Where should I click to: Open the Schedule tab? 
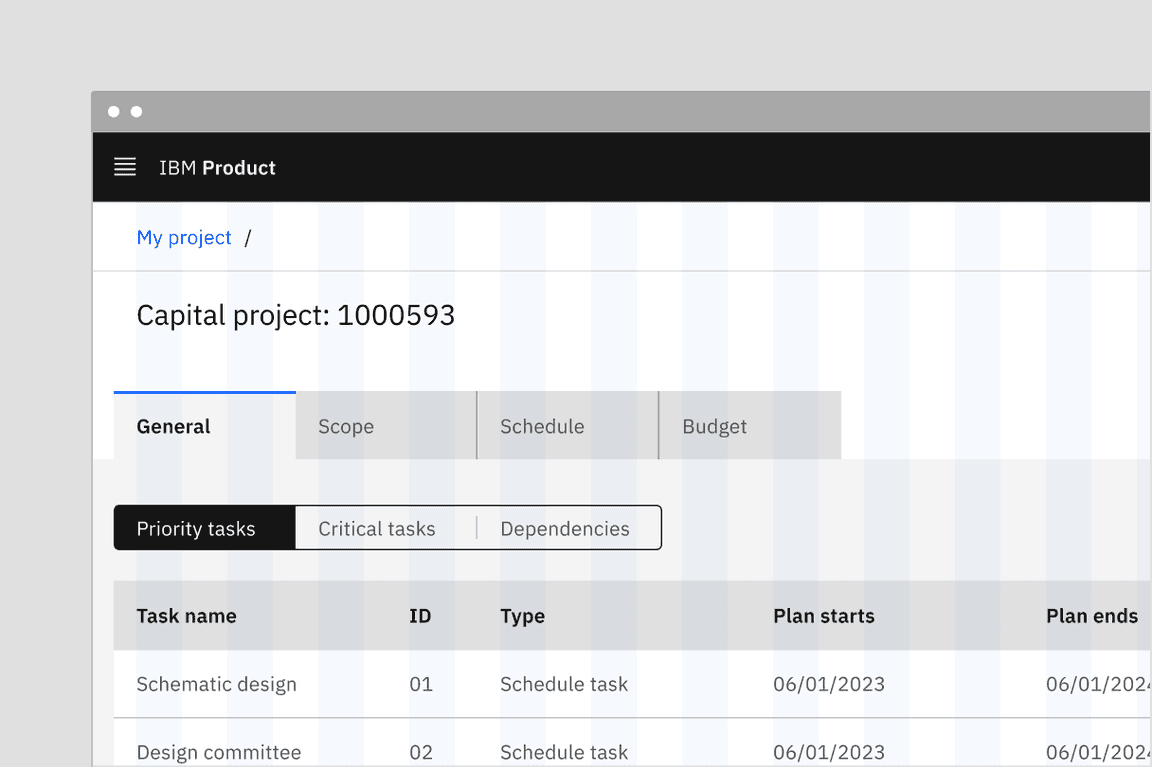tap(568, 426)
